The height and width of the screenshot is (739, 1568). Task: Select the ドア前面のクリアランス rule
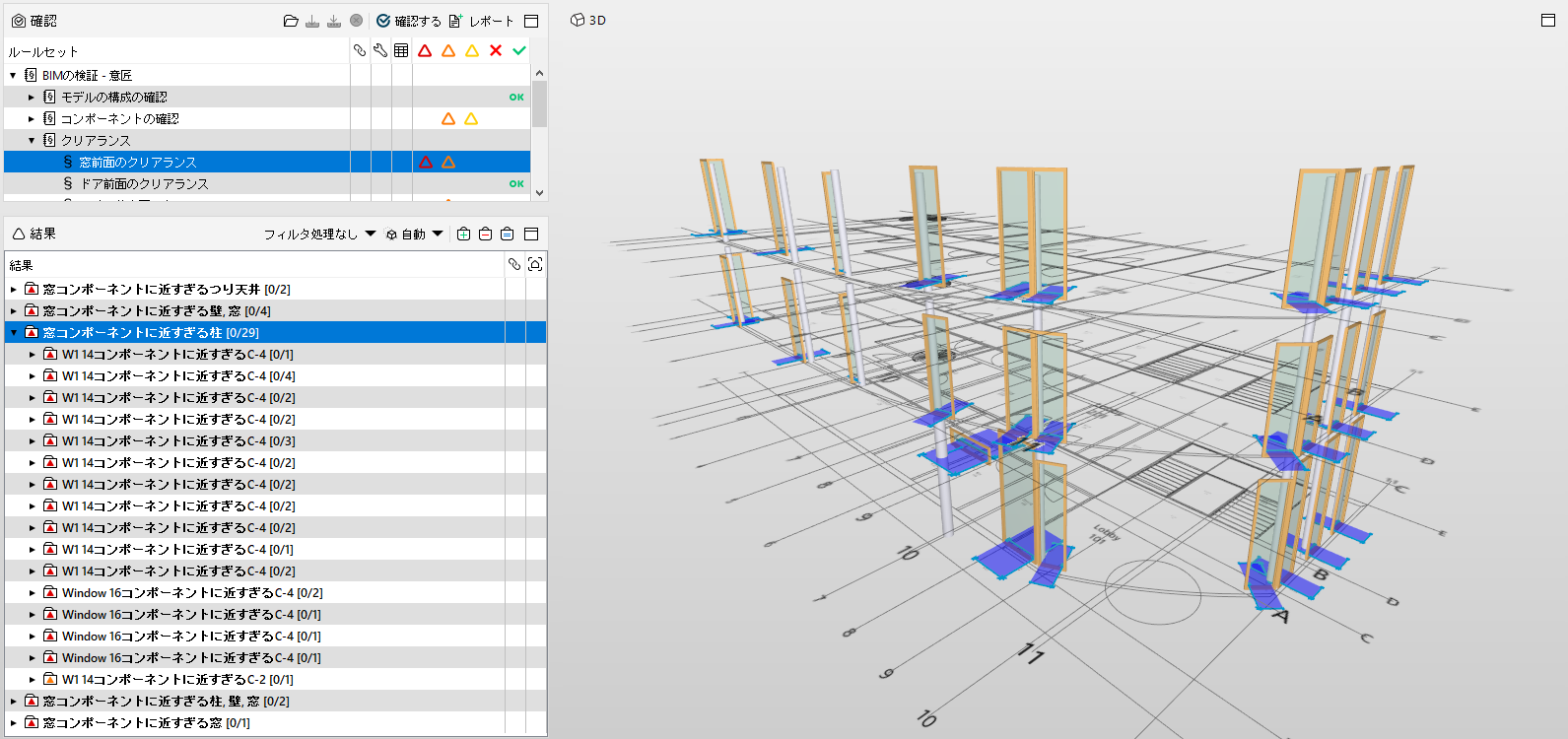[x=145, y=183]
